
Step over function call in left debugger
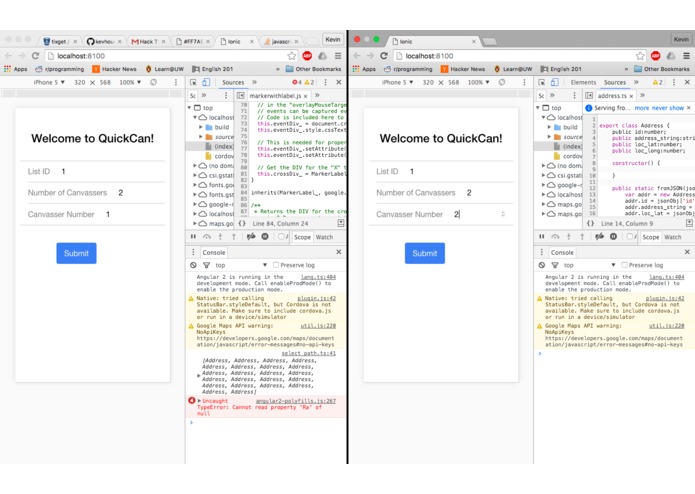(207, 237)
